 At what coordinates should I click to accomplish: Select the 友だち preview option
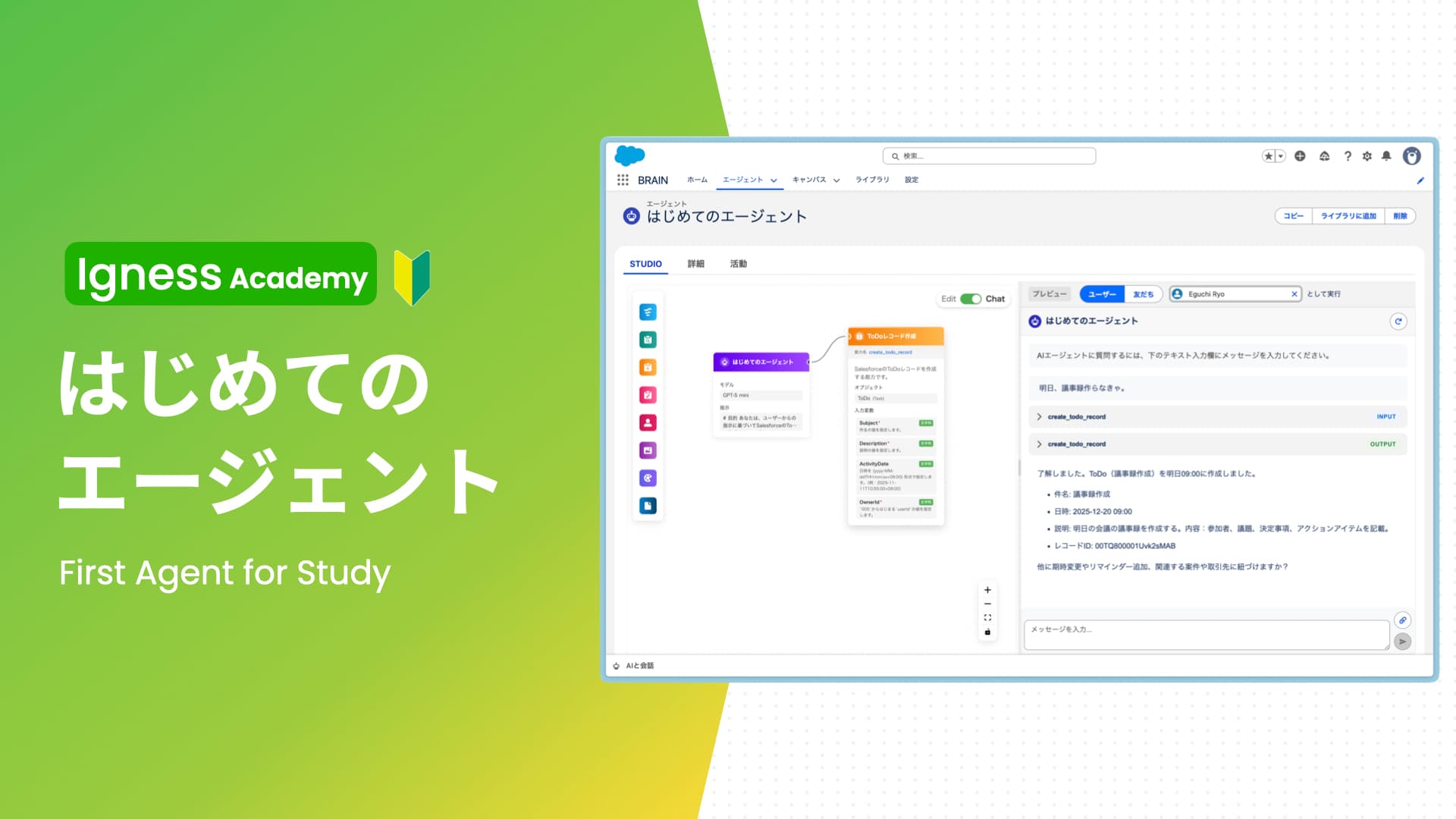click(1143, 294)
